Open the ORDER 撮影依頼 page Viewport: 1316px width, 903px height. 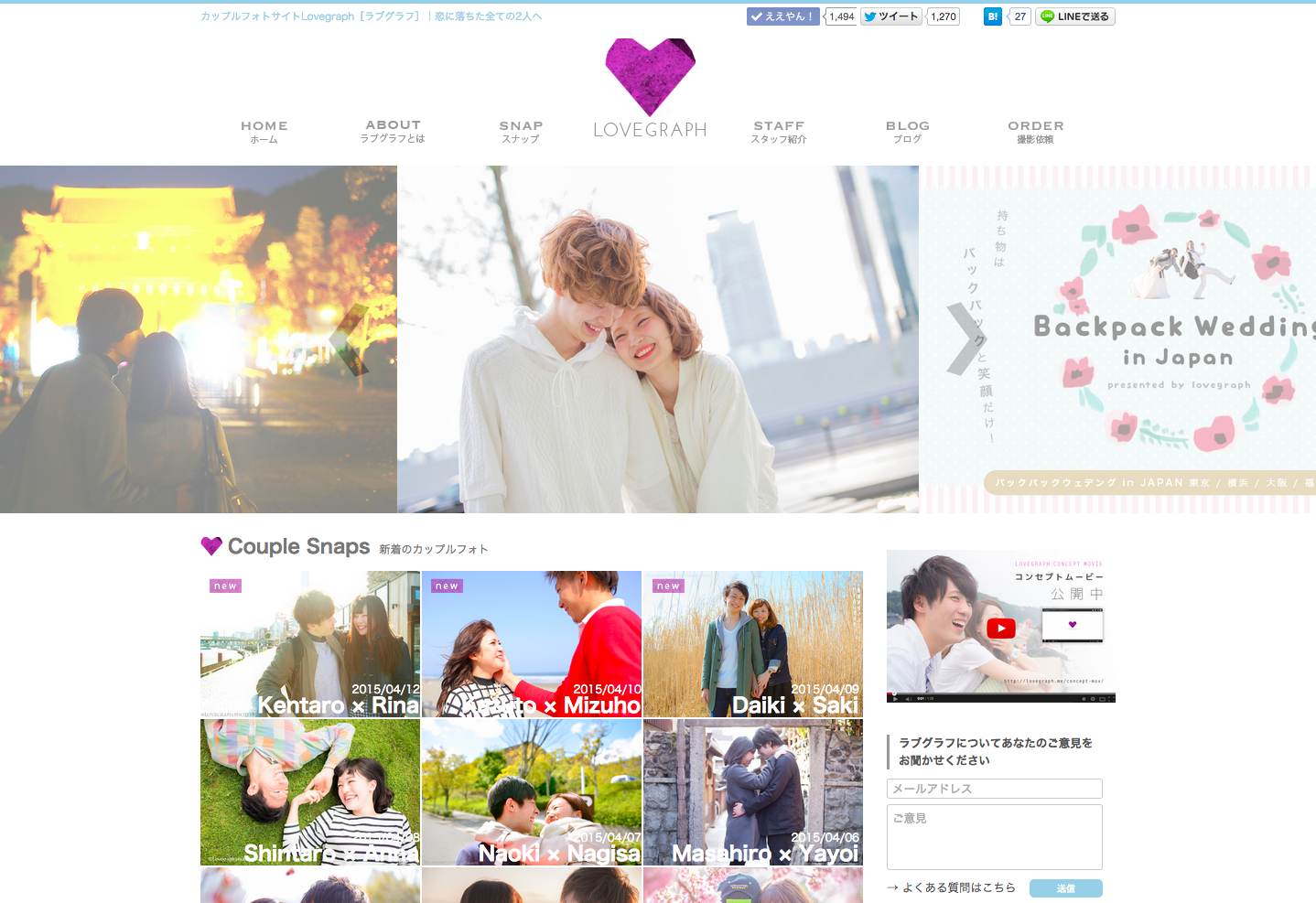(x=1035, y=132)
